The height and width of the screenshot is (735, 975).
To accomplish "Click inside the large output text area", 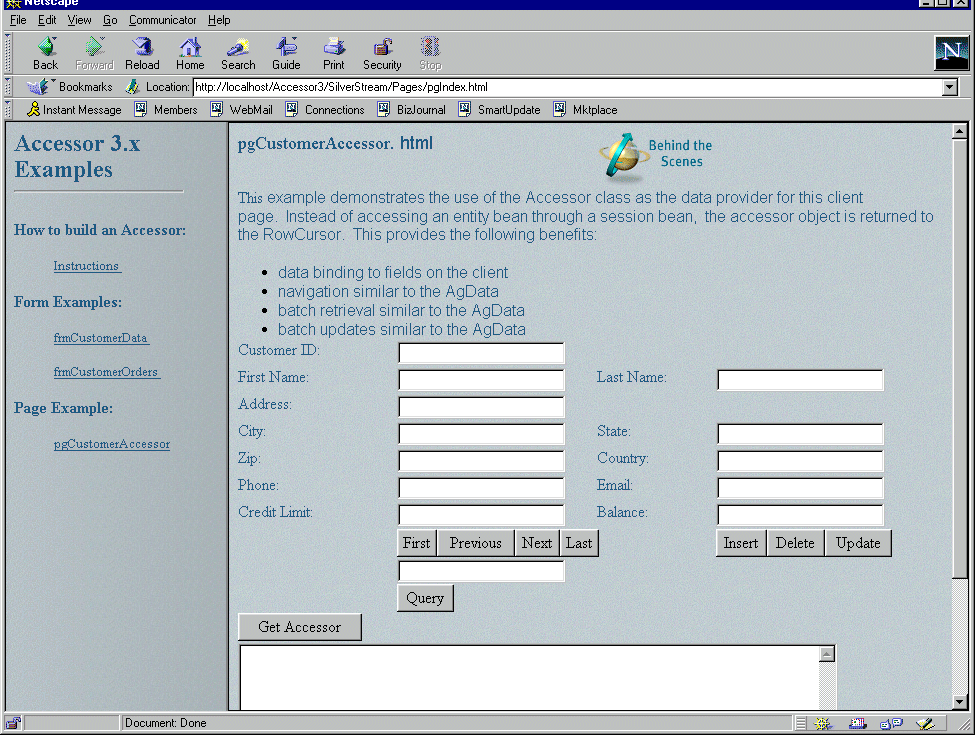I will click(x=530, y=678).
